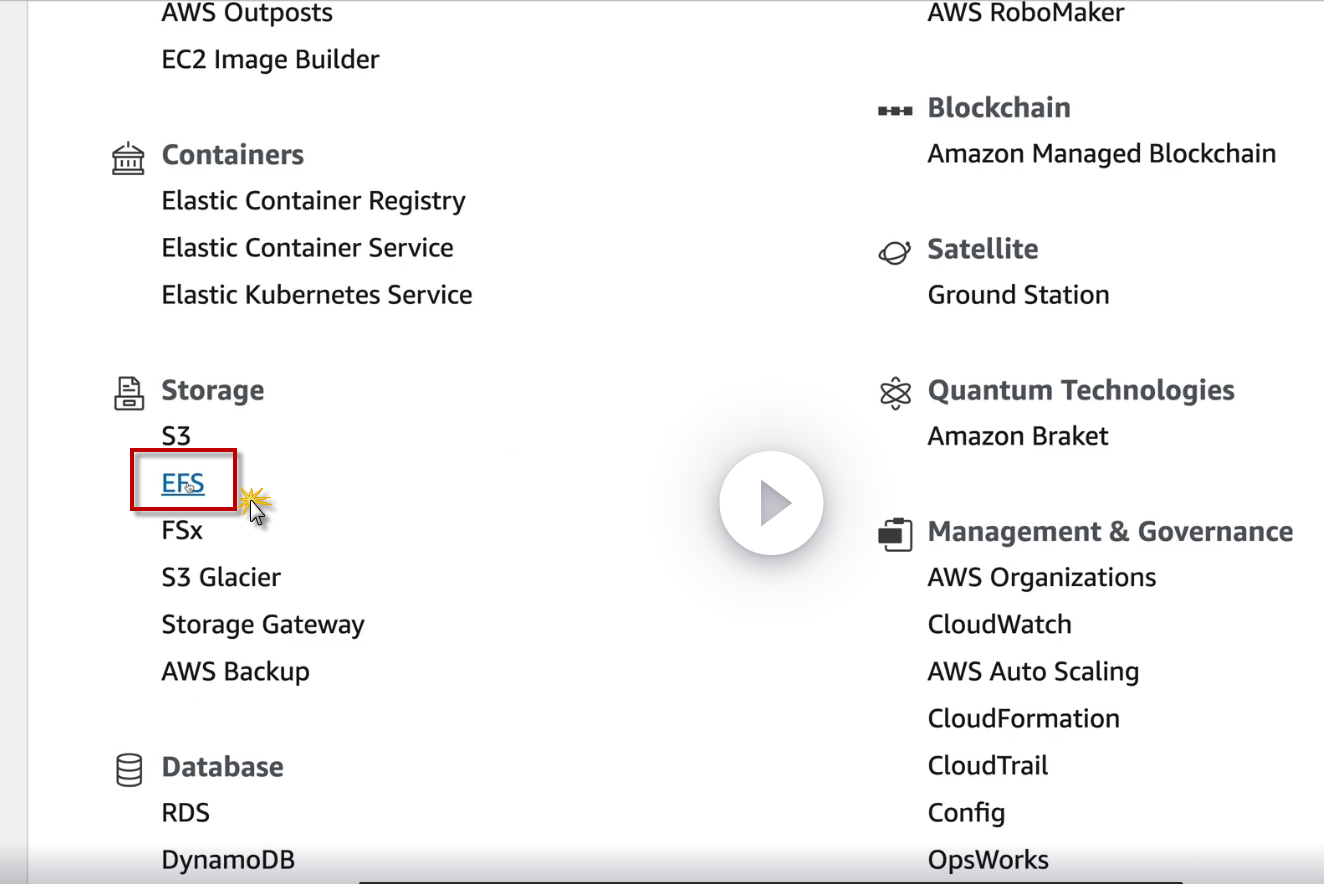Open the EFS service link

click(x=183, y=483)
